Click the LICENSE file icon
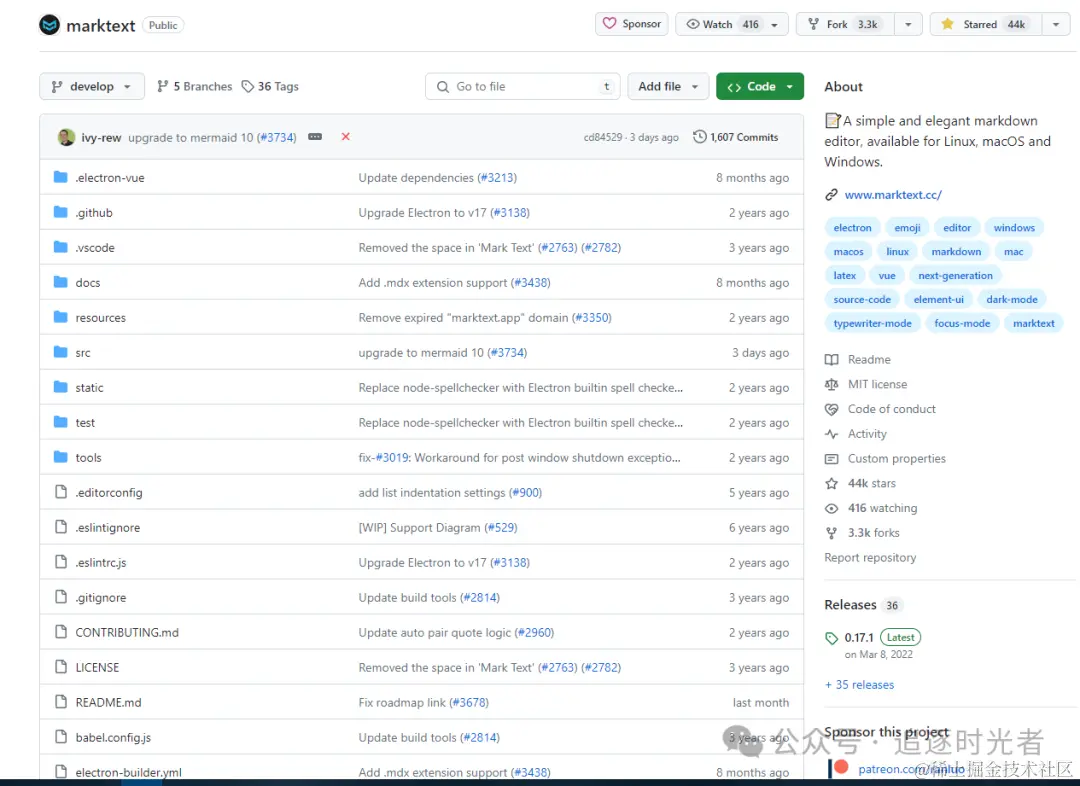The image size is (1080, 786). coord(61,667)
